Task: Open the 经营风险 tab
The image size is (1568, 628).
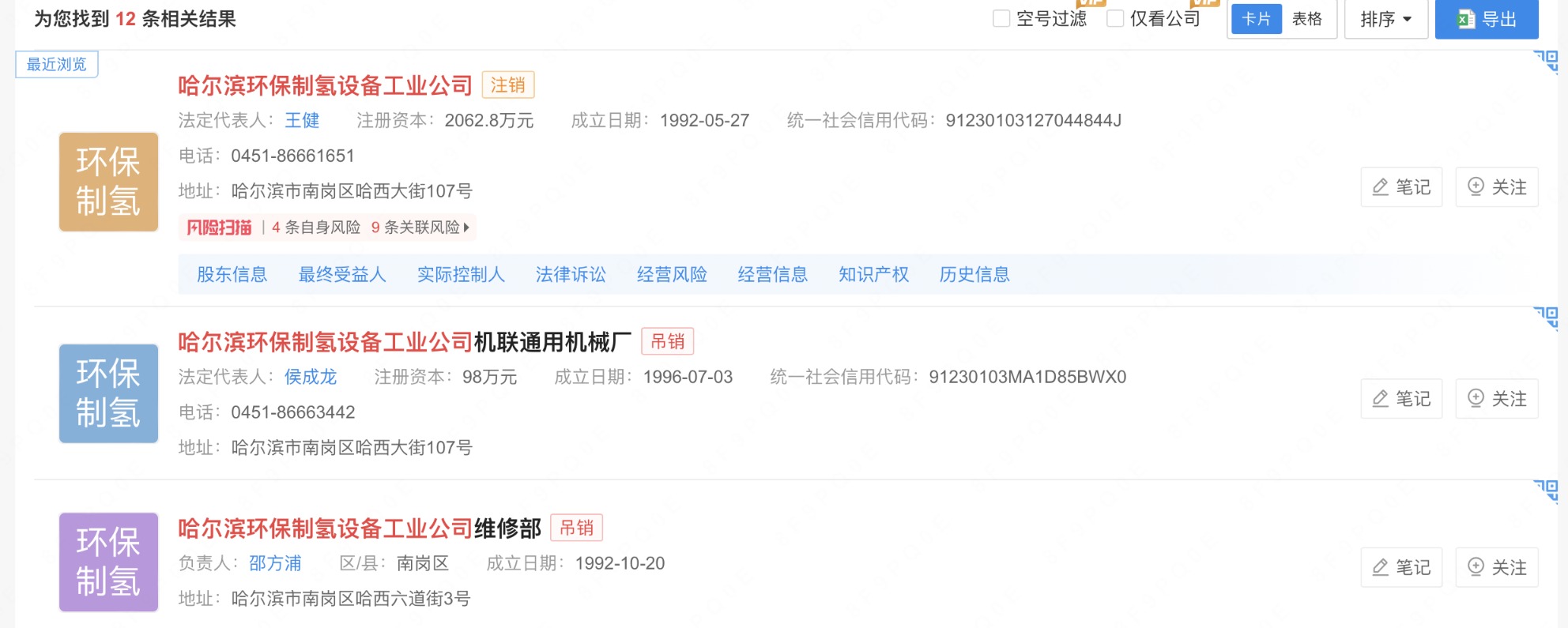Action: 672,274
